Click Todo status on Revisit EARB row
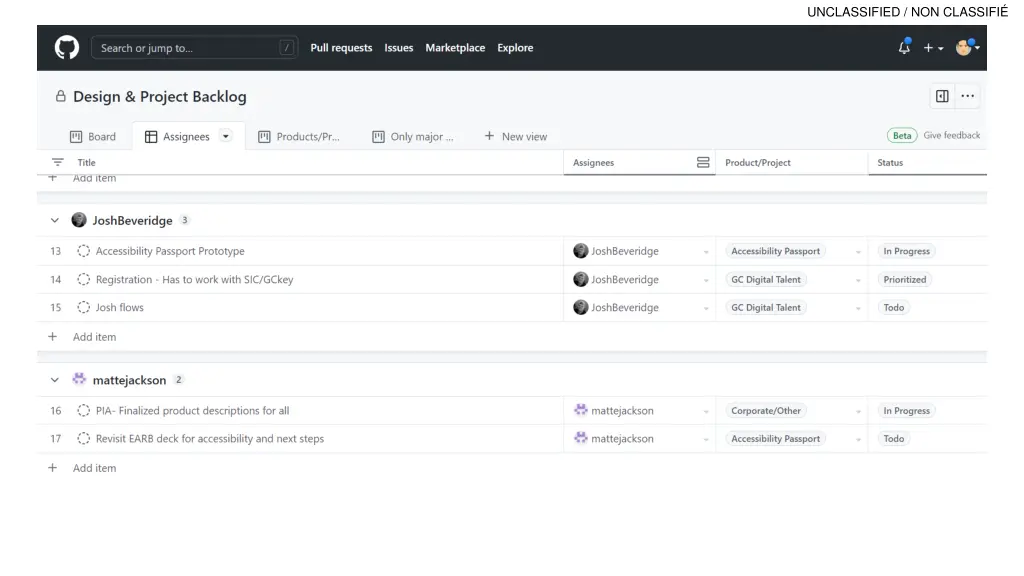Viewport: 1024px width, 576px height. pos(893,439)
